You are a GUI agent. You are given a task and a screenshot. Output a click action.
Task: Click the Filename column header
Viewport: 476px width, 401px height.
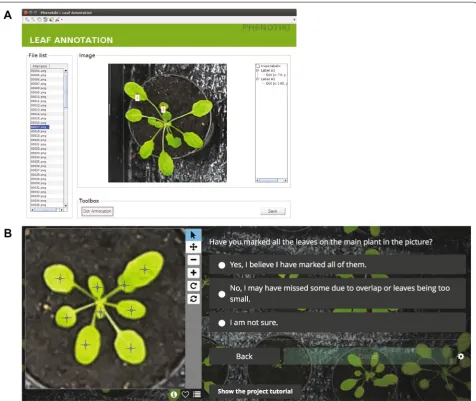click(40, 66)
